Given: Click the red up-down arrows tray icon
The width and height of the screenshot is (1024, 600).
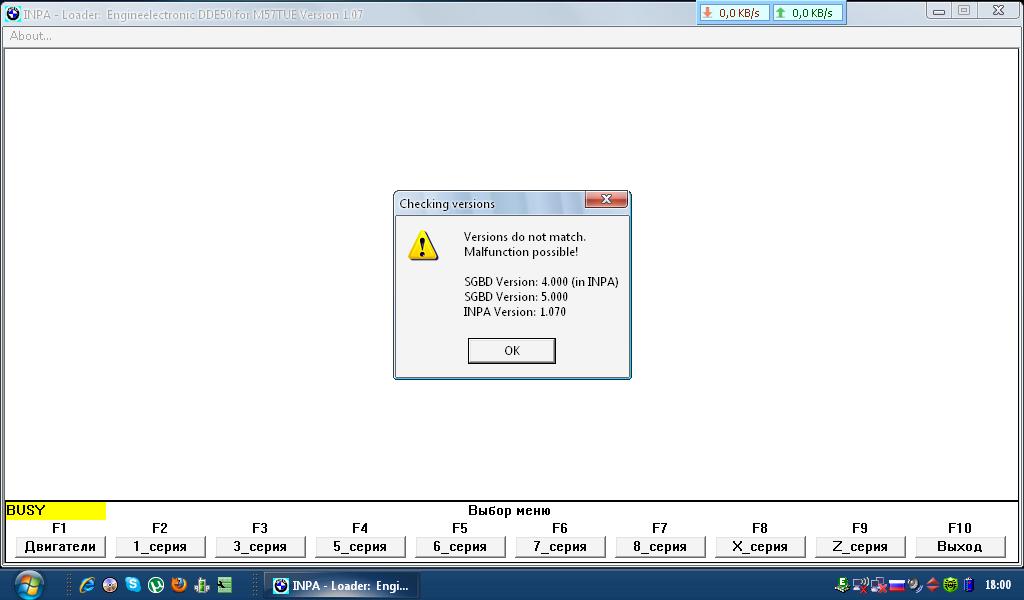Looking at the screenshot, I should pyautogui.click(x=933, y=585).
